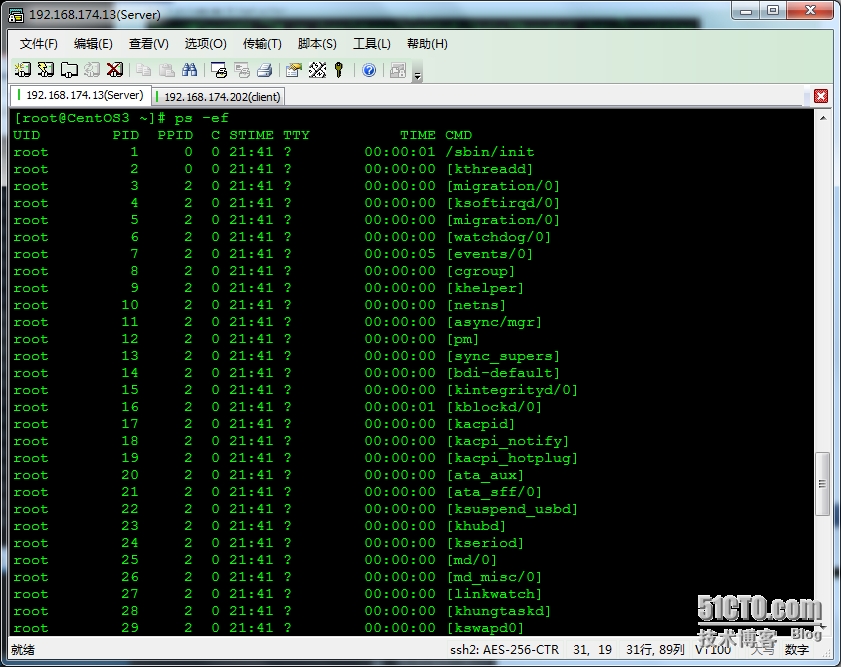Click the Disconnect red X icon
Viewport: 841px width, 667px height.
pyautogui.click(x=115, y=70)
